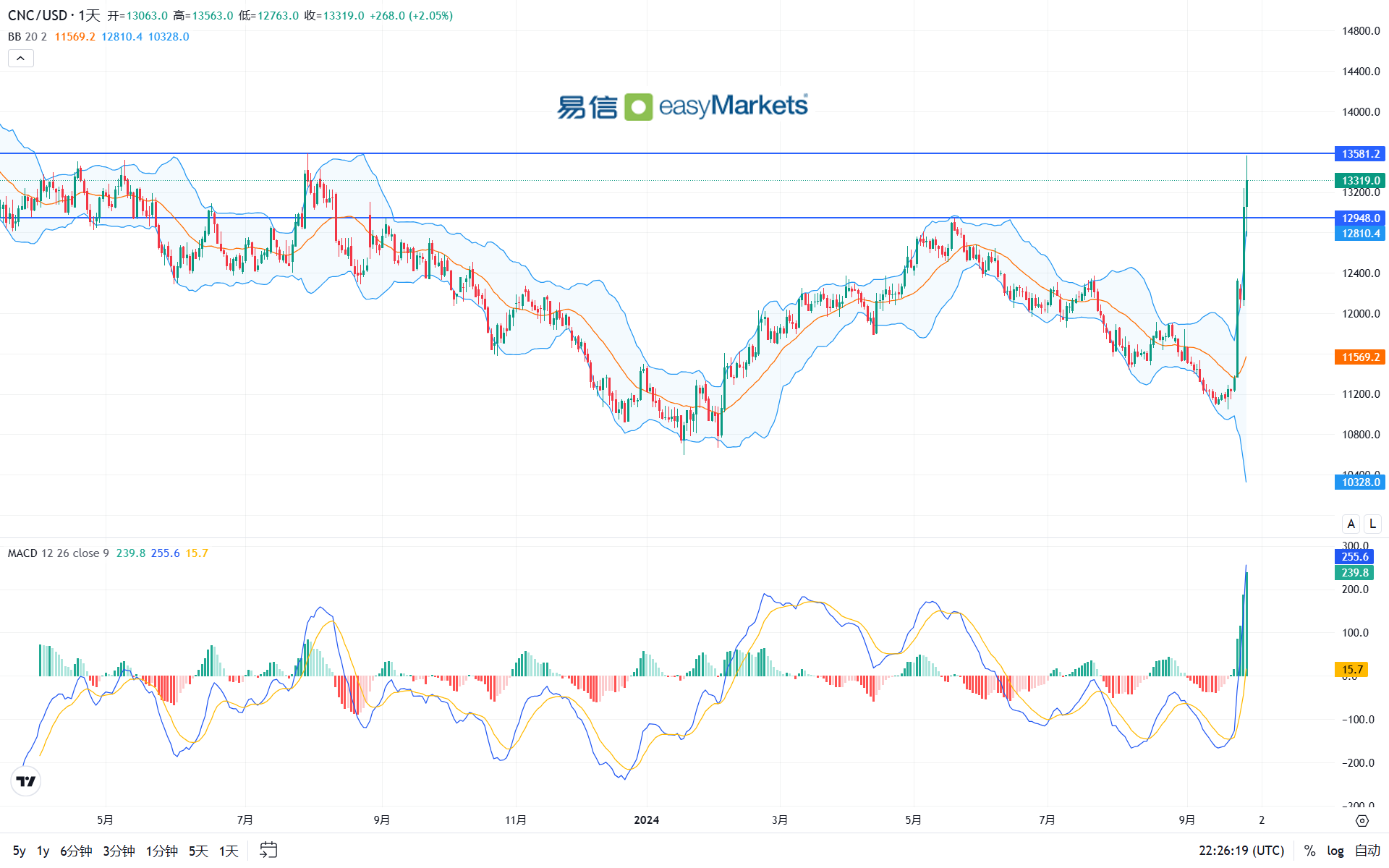Click the 2024 label on time axis

tap(646, 820)
